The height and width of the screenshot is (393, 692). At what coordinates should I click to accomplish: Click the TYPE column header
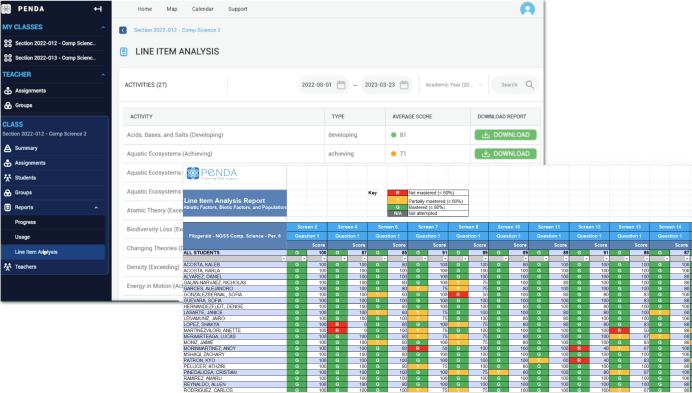click(338, 117)
